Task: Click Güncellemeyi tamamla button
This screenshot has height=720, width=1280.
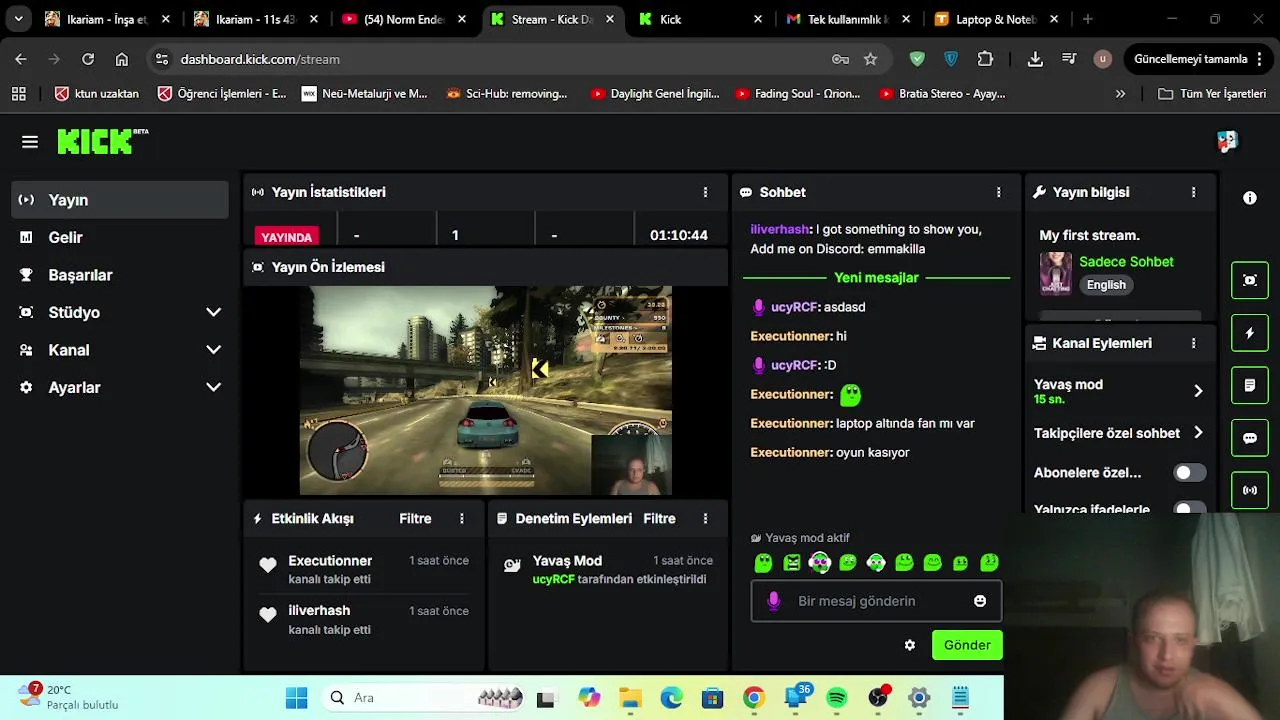Action: [x=1199, y=59]
